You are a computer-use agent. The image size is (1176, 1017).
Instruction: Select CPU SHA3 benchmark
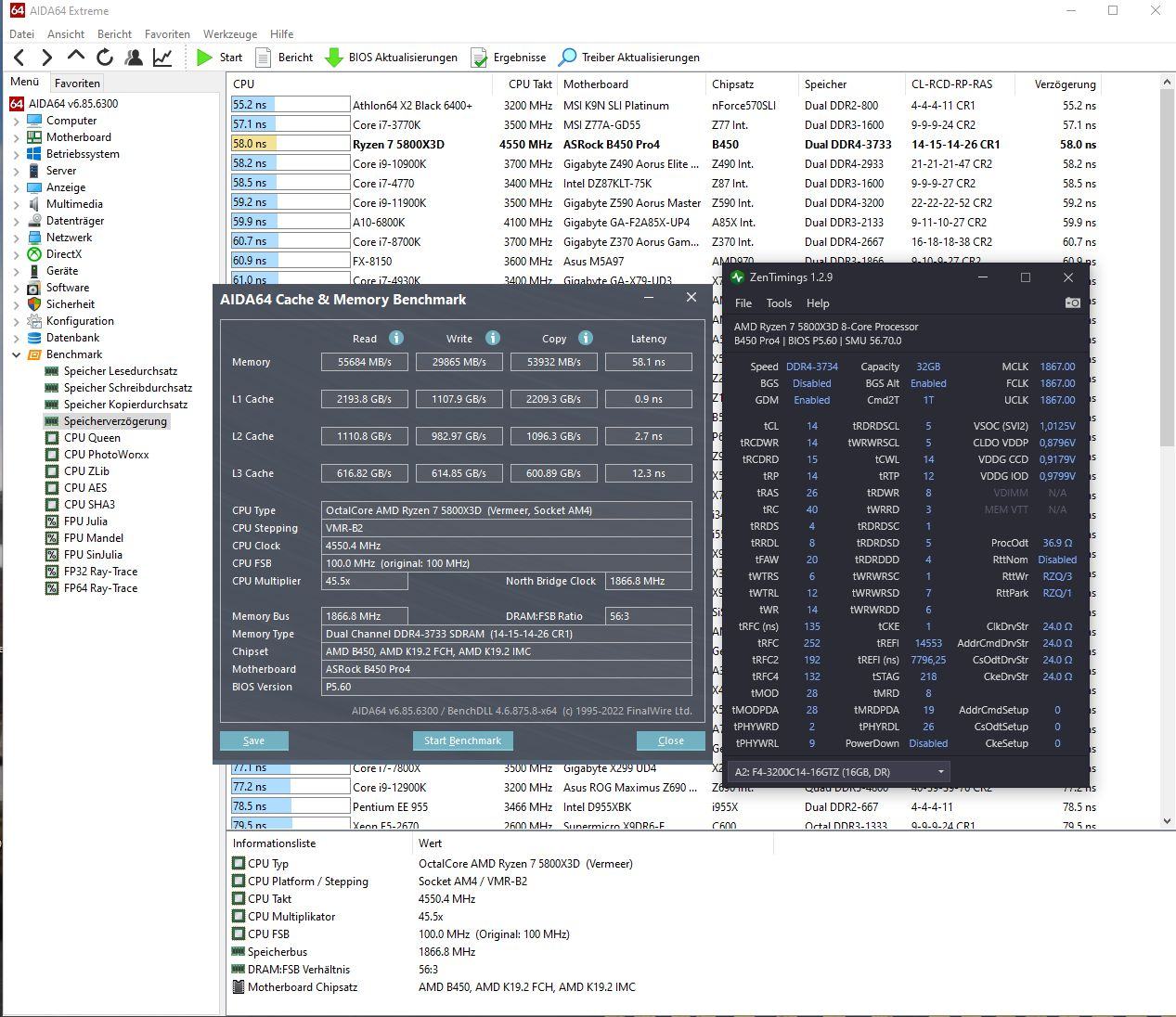[80, 505]
